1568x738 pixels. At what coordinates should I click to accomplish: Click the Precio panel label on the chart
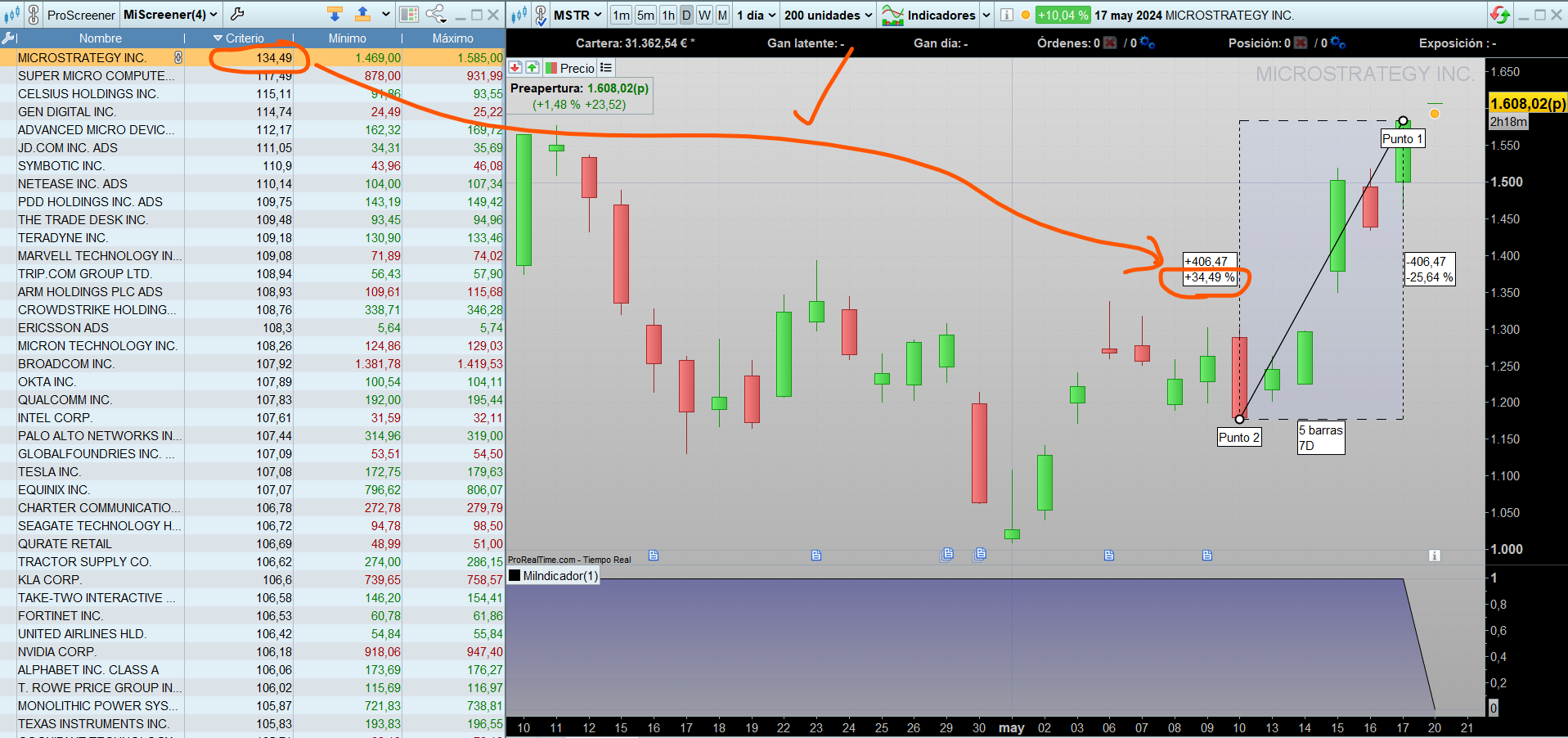tap(577, 69)
